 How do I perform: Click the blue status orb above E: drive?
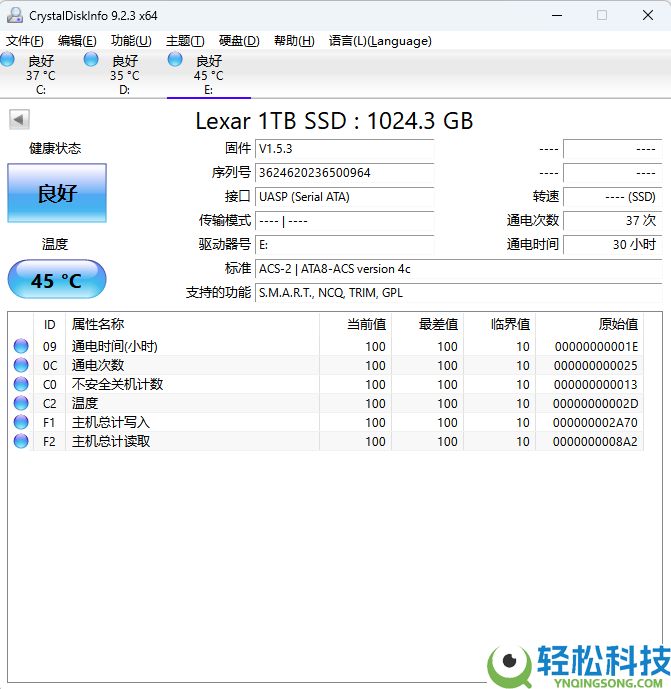click(175, 59)
